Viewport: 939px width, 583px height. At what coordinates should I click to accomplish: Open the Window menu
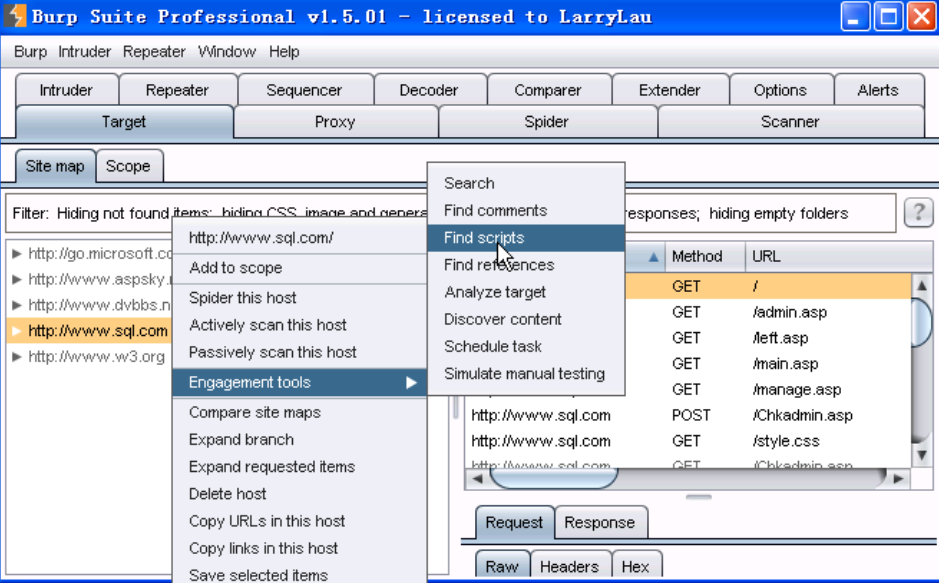click(227, 51)
